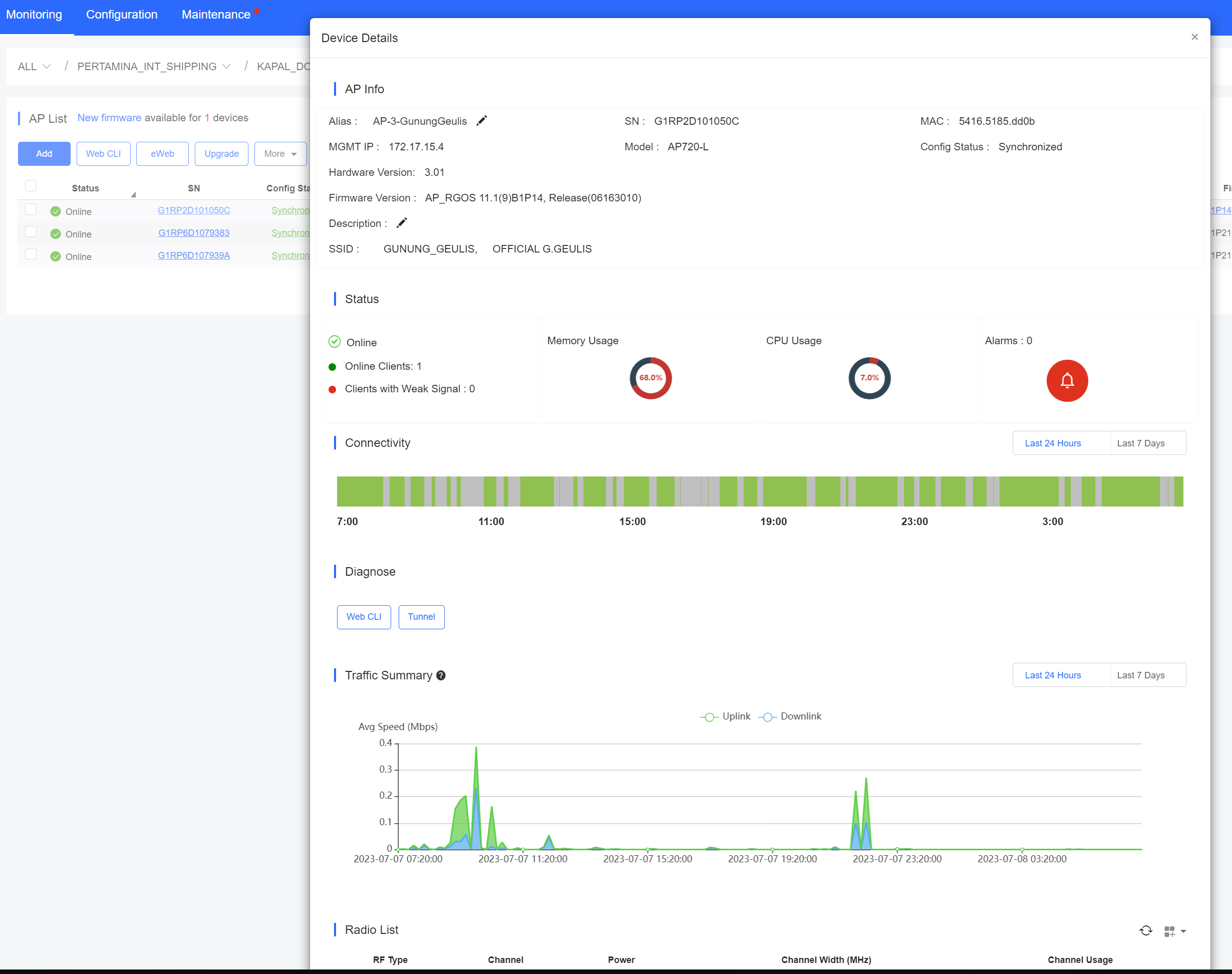Toggle the Uplink legend series
This screenshot has width=1232, height=974.
click(x=725, y=716)
